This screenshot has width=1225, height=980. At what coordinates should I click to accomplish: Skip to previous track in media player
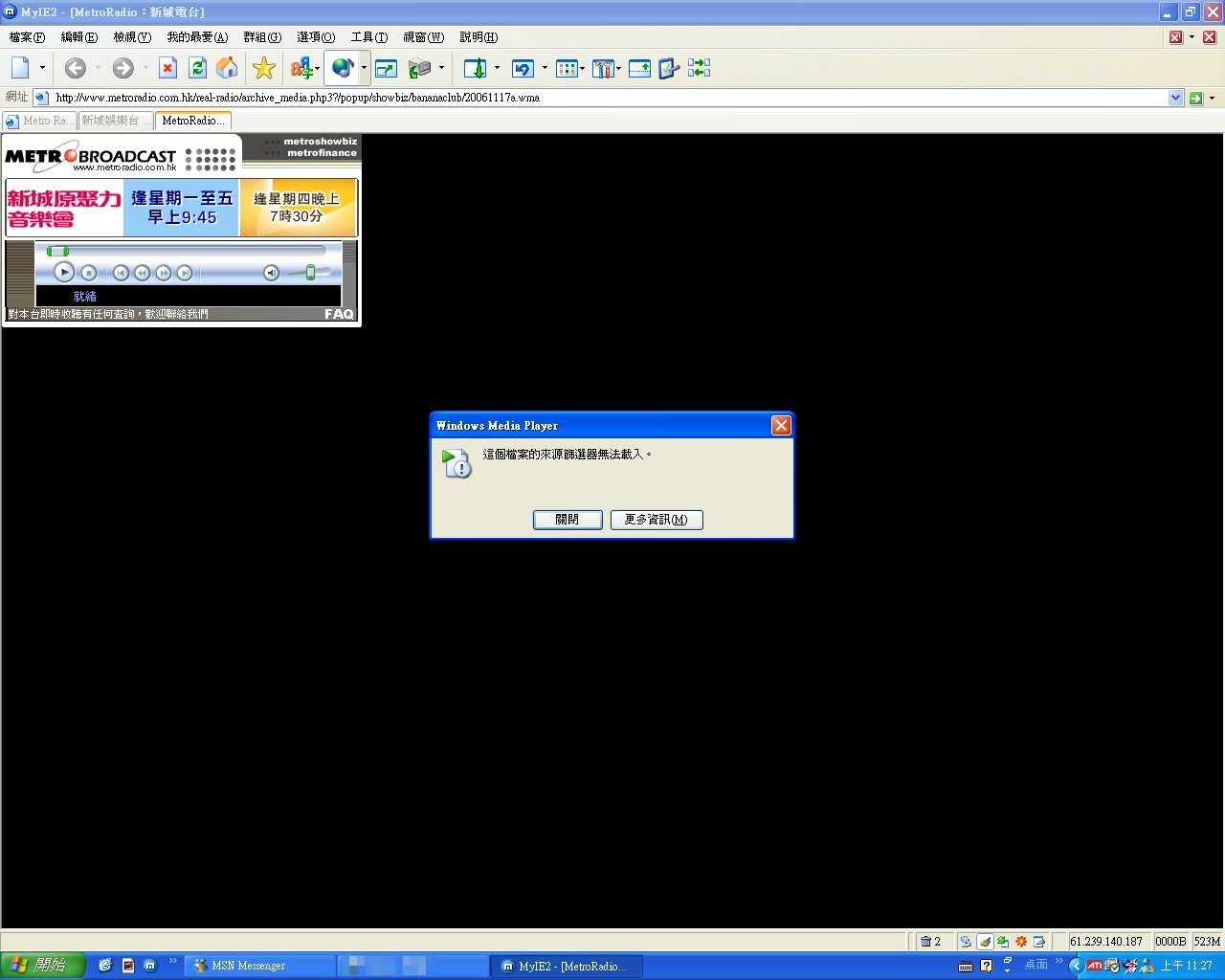pyautogui.click(x=121, y=273)
